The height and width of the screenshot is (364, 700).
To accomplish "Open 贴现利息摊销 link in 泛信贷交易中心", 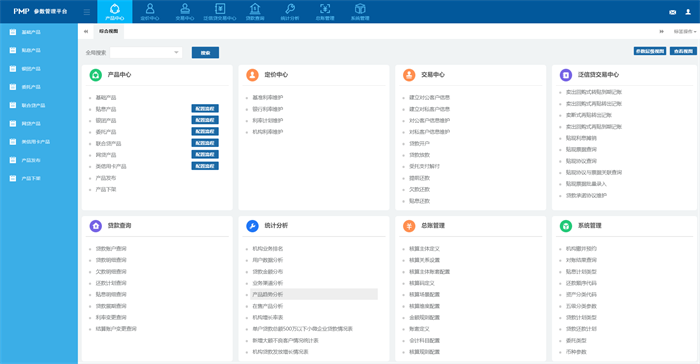I will (581, 138).
